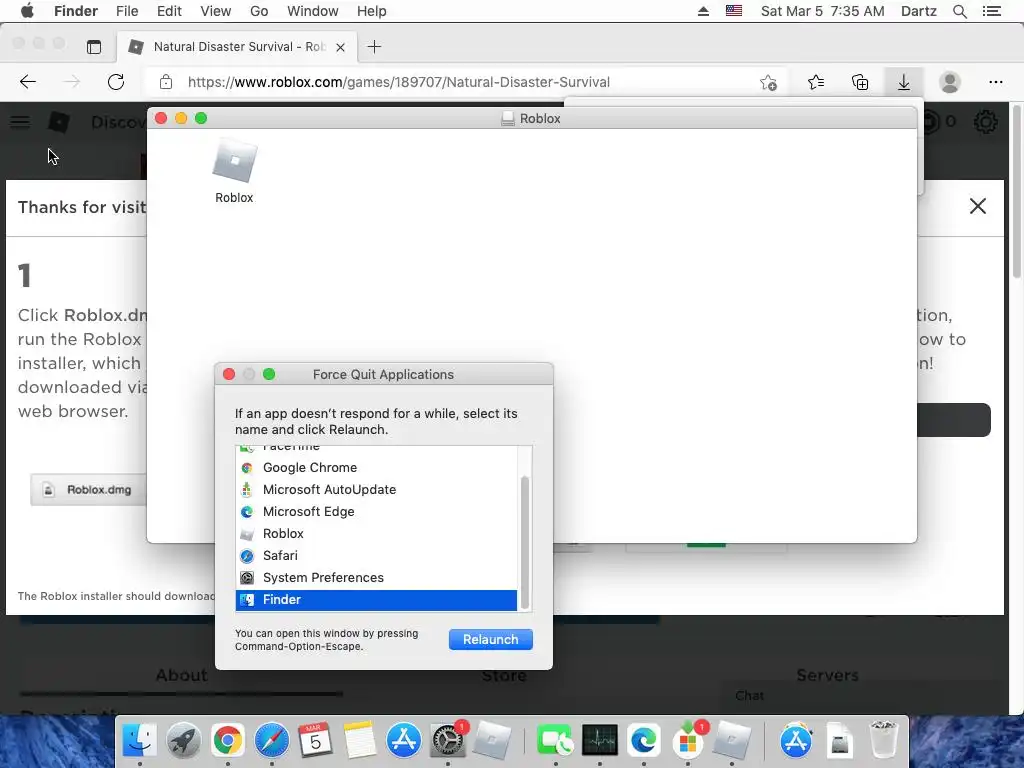Open Edge Collections icon
Screen dimensions: 1024x768
(860, 82)
